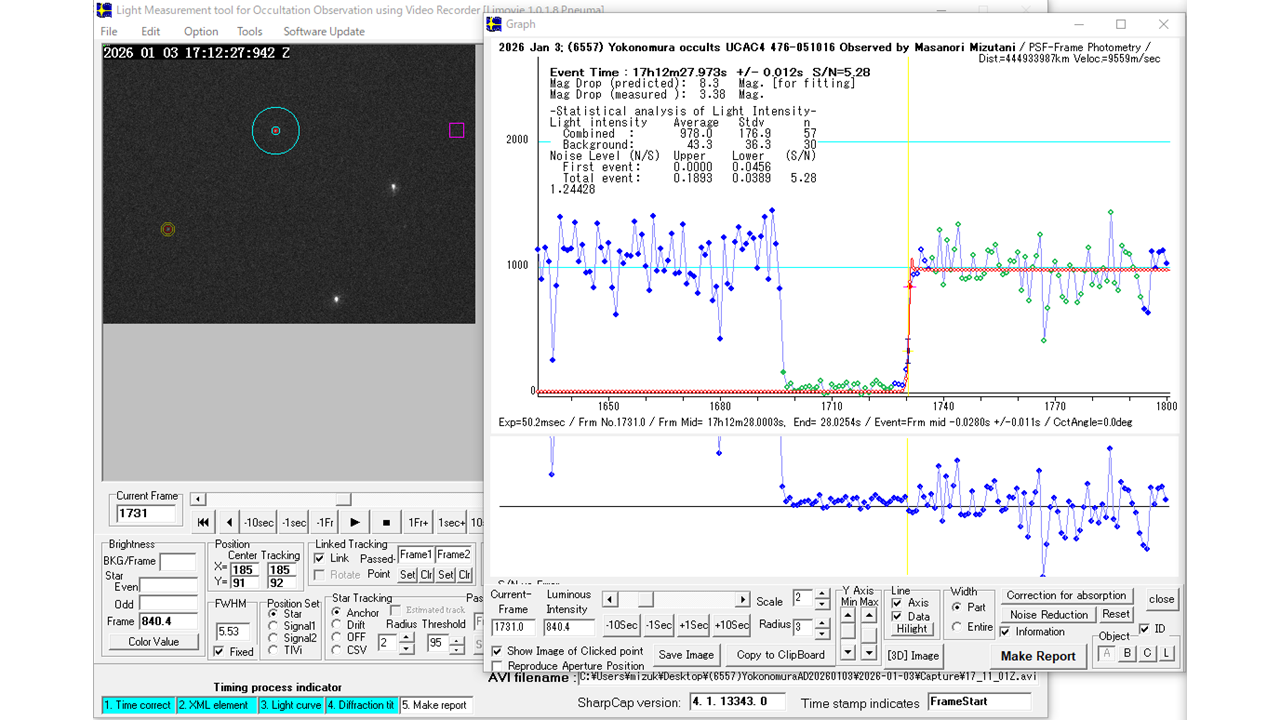This screenshot has height=720, width=1280.
Task: Toggle the Link checkbox in Linked Tracking
Action: (320, 558)
